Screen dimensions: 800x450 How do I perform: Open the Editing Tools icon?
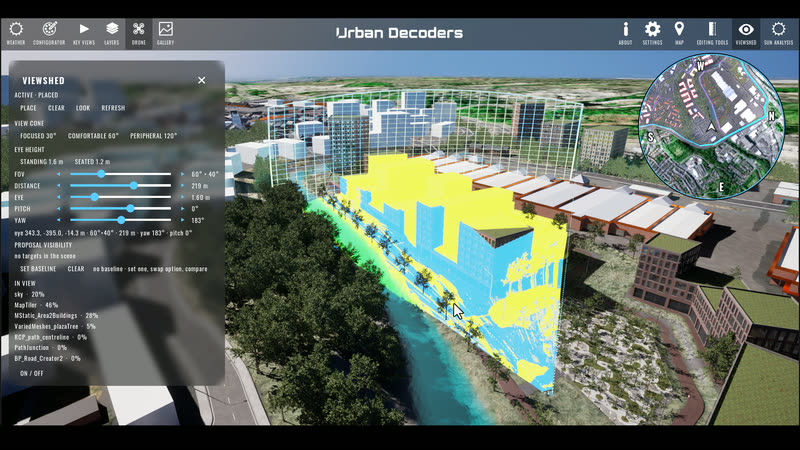point(712,34)
